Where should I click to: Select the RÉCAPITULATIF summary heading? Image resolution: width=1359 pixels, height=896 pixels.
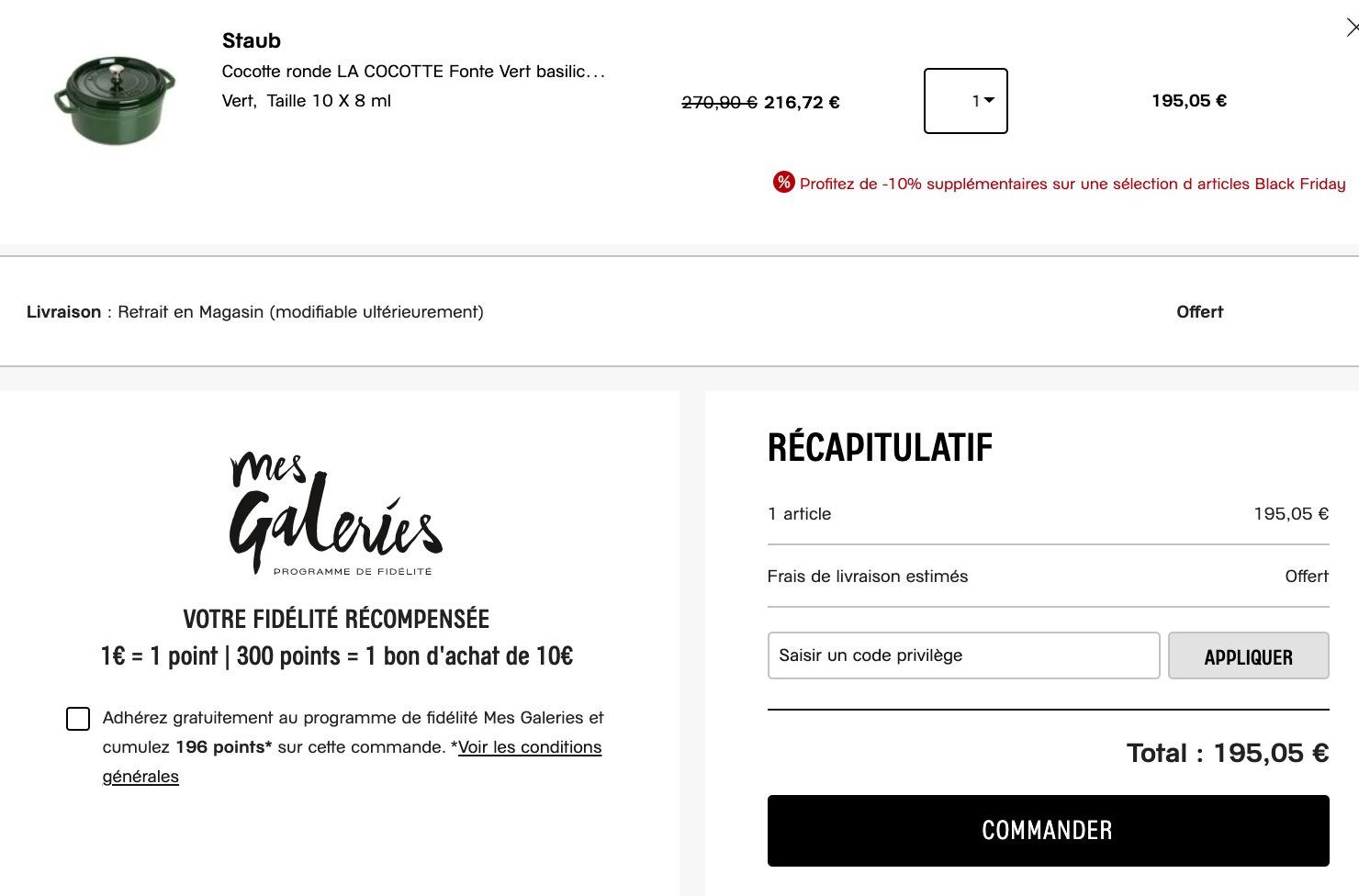click(x=880, y=448)
